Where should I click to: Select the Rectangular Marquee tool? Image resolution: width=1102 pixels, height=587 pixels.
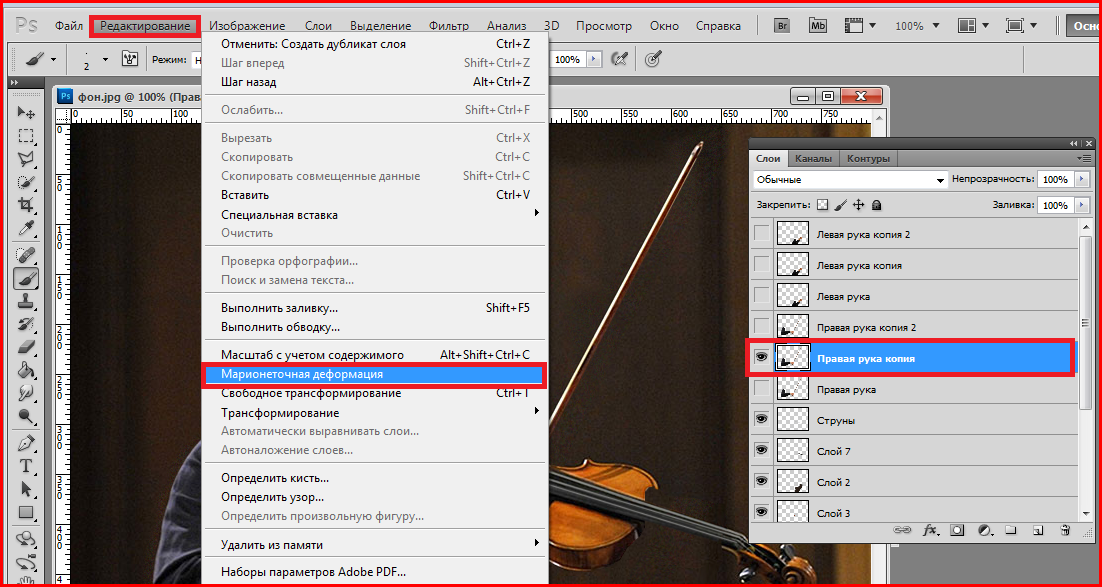coord(26,136)
